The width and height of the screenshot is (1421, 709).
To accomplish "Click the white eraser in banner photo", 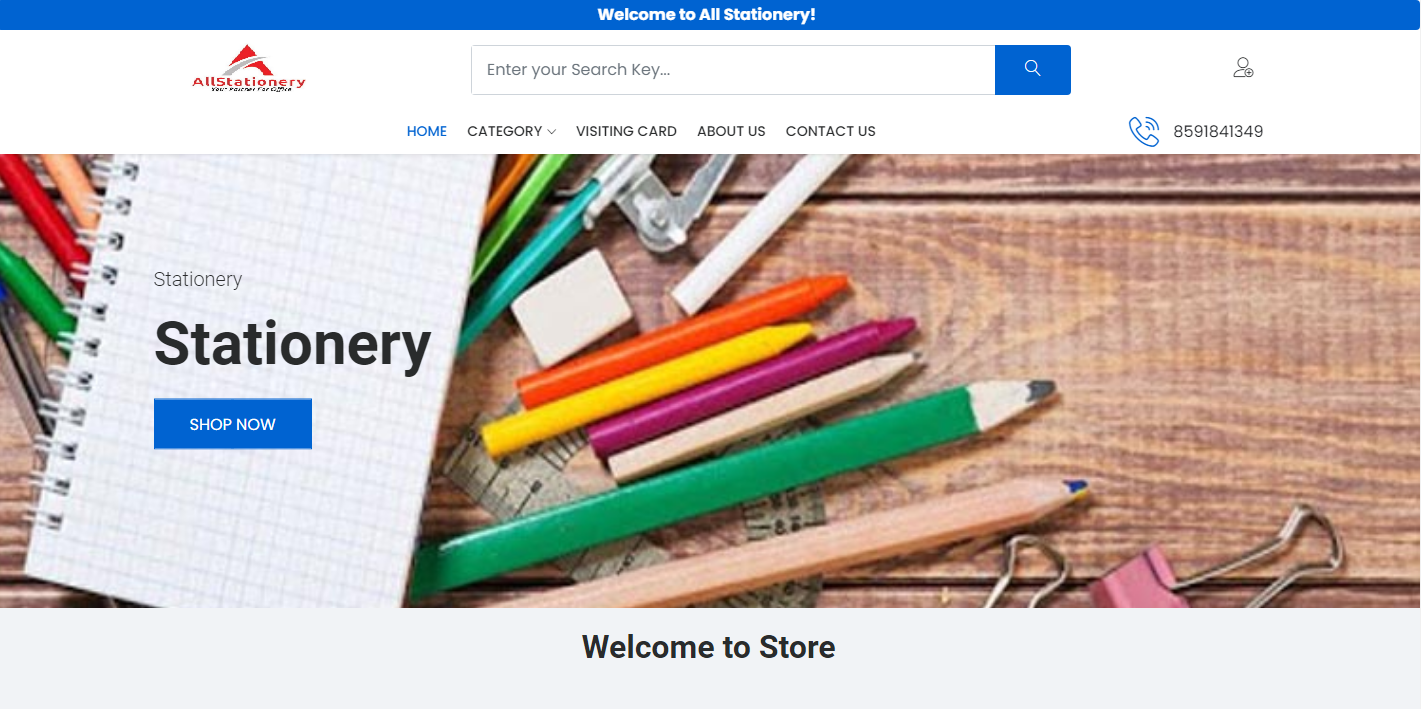I will coord(571,307).
